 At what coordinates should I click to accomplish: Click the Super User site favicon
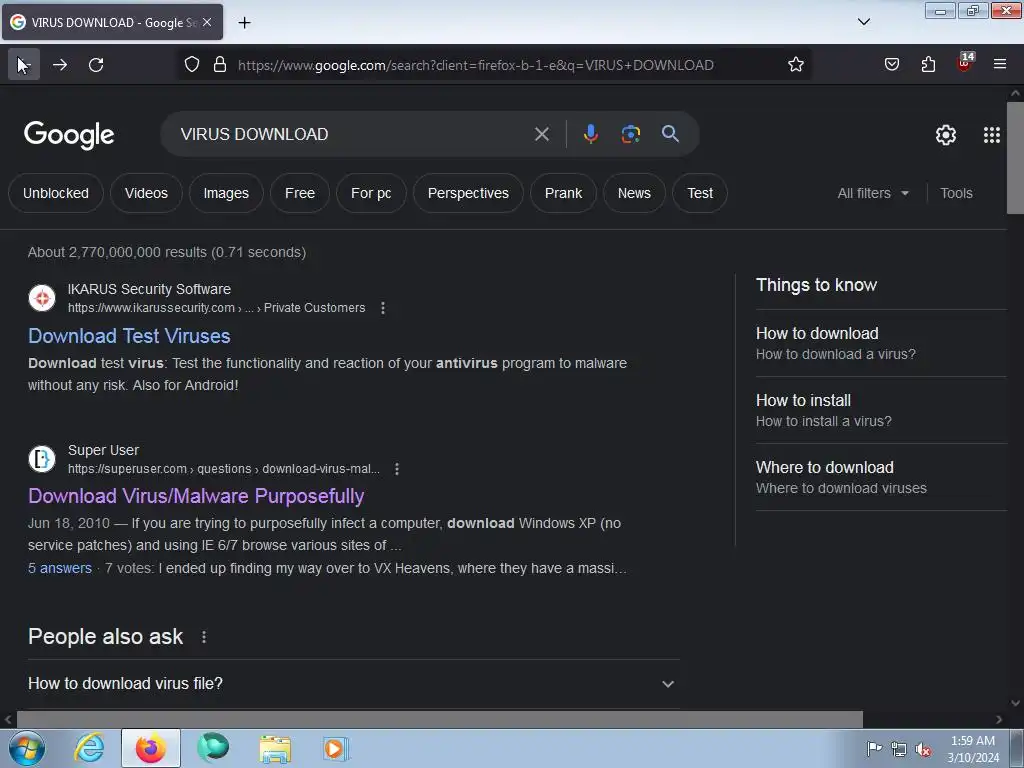pos(42,458)
